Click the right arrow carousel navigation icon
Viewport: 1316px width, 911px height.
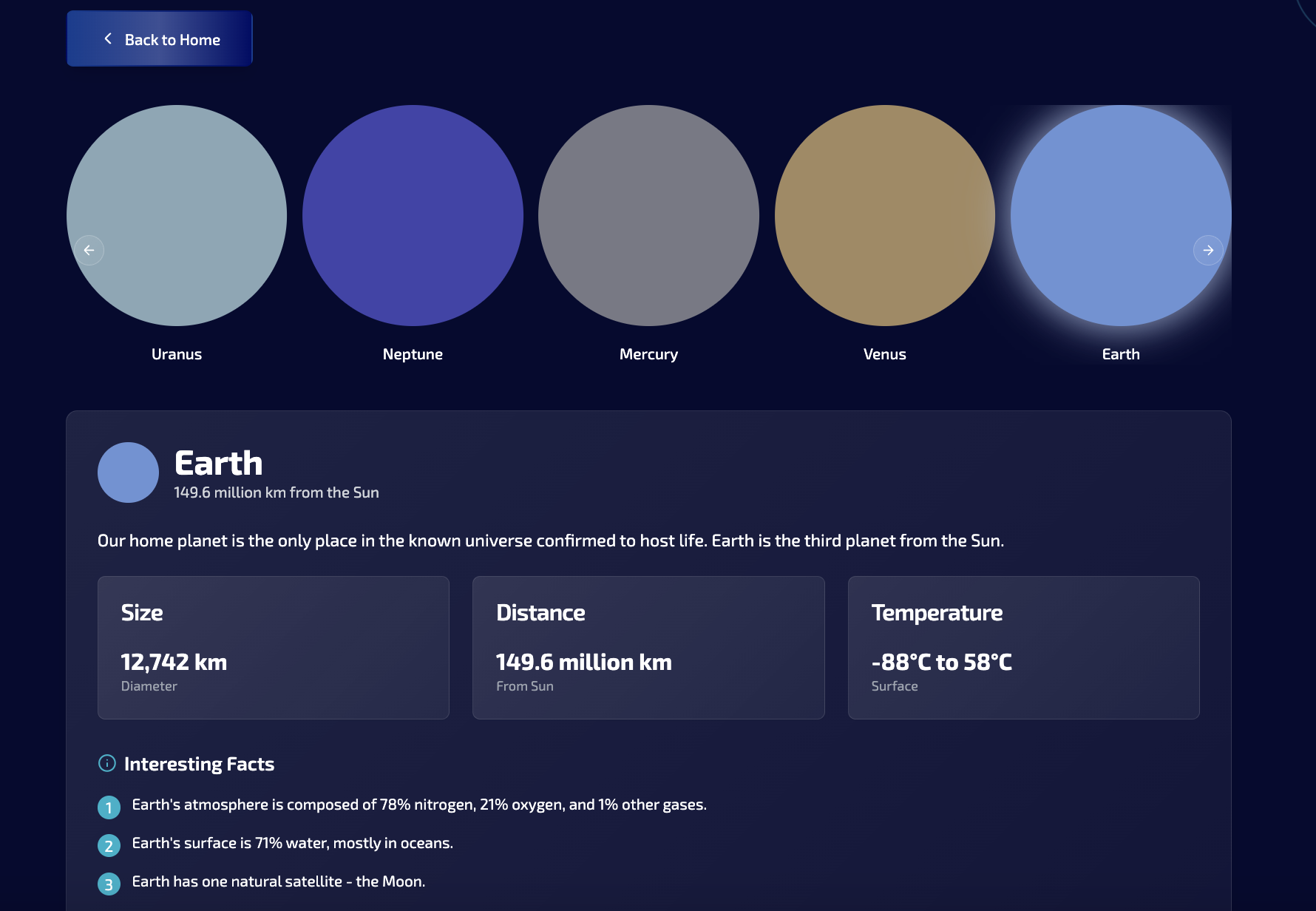click(x=1208, y=250)
